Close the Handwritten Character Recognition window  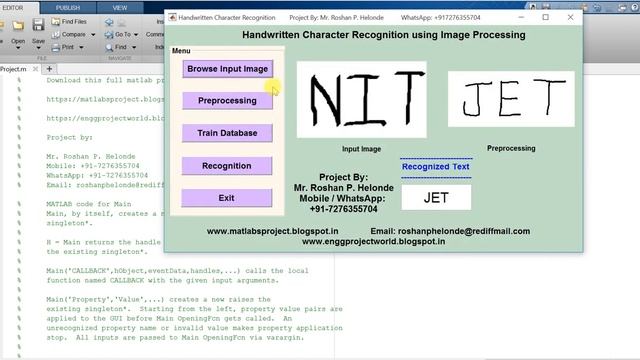[570, 17]
